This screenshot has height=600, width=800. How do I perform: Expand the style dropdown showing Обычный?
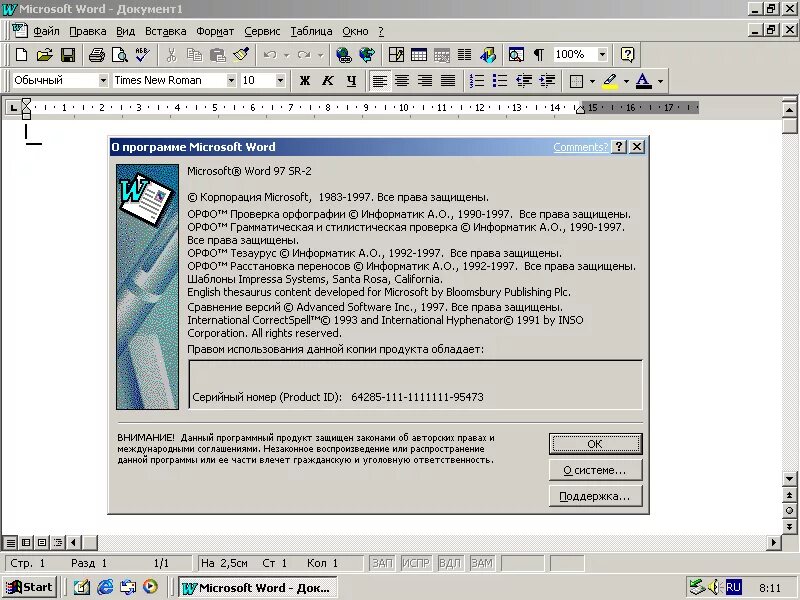click(x=103, y=81)
